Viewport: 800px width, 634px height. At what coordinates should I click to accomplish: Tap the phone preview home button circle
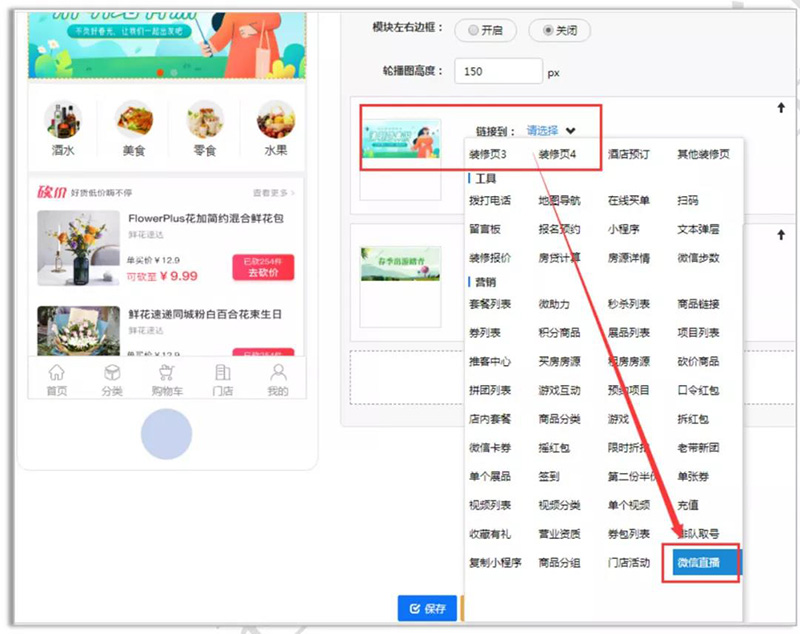pos(166,434)
